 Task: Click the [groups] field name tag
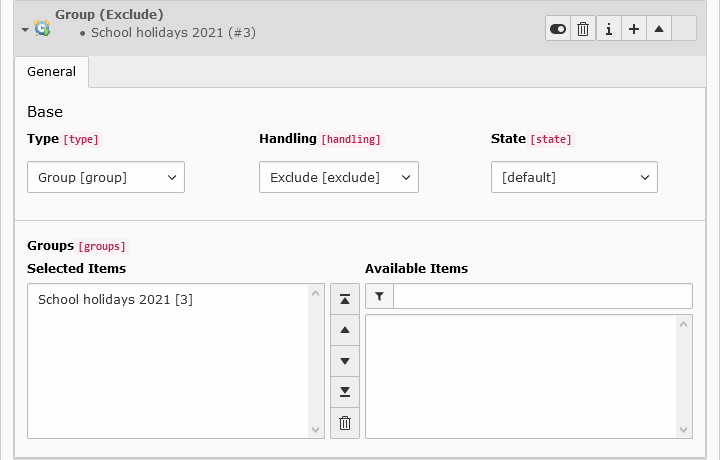[x=102, y=247]
